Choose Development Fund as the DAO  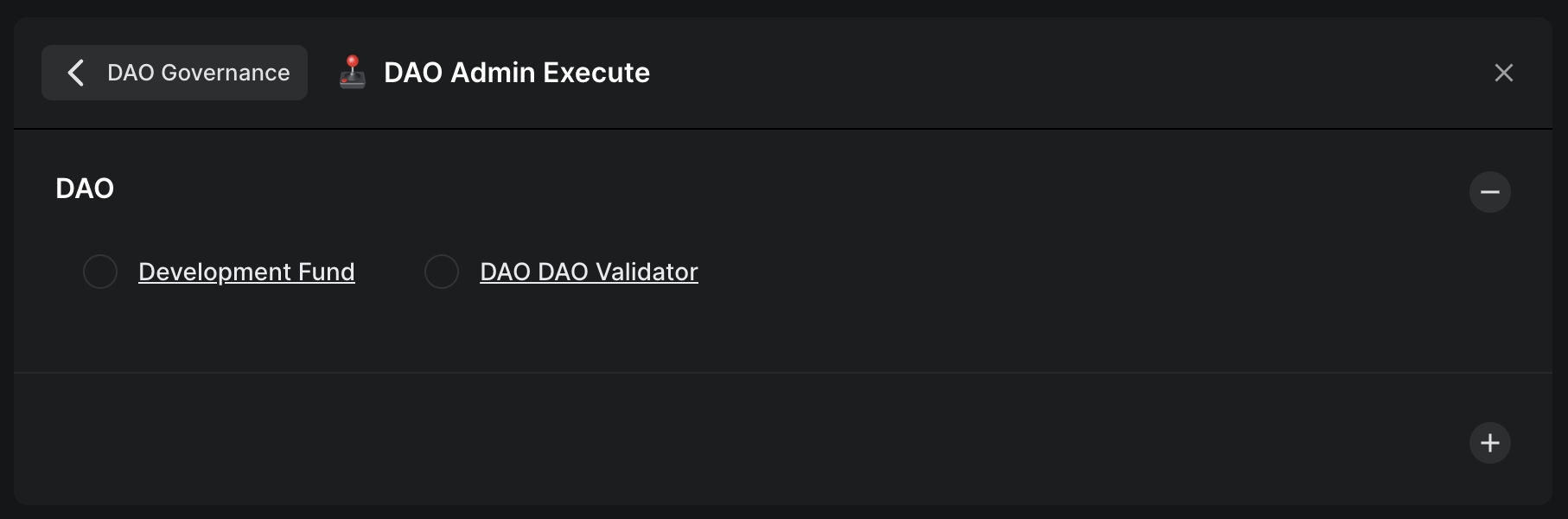coord(100,272)
